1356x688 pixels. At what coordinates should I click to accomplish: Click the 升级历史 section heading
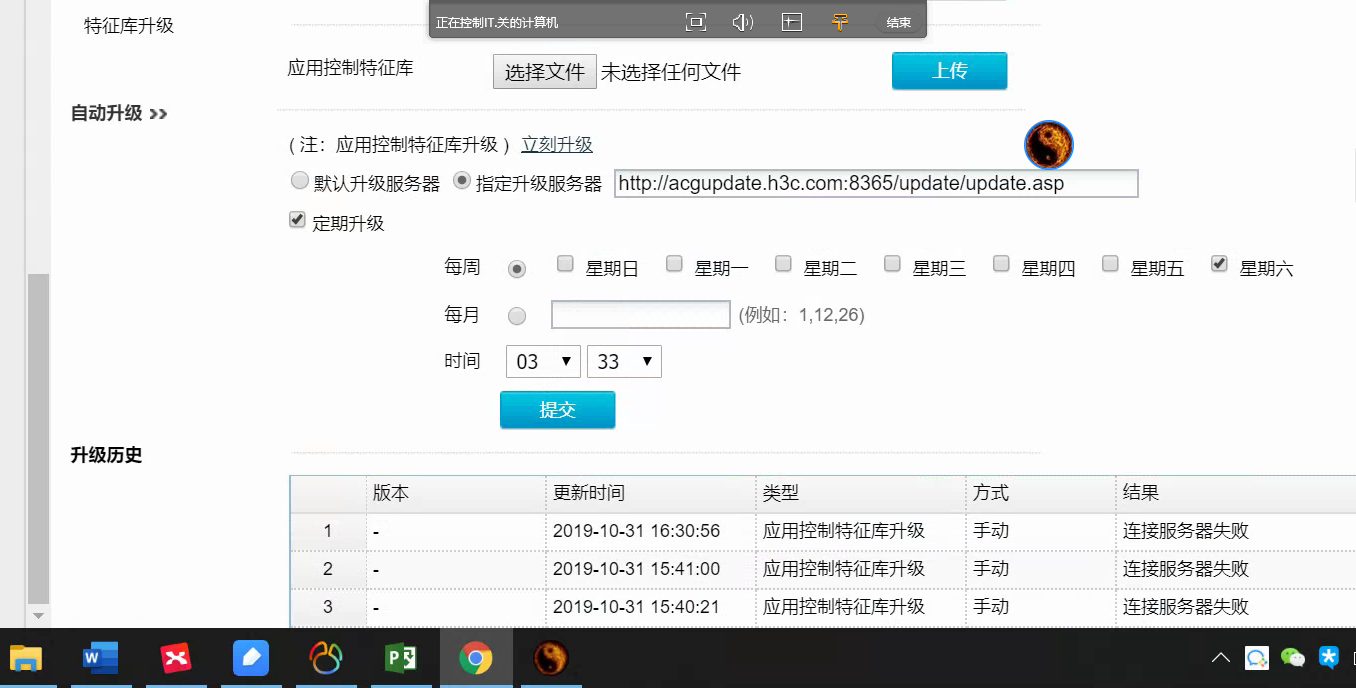click(106, 455)
